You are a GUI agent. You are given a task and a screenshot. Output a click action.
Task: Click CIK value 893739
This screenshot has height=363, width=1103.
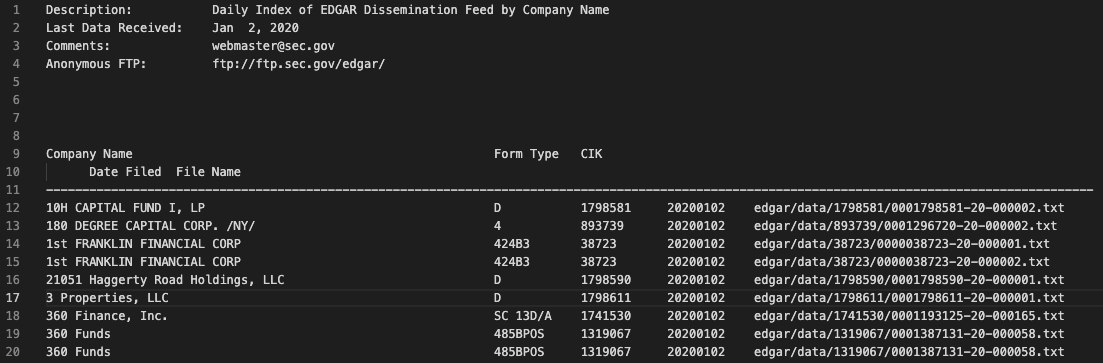[x=602, y=227]
